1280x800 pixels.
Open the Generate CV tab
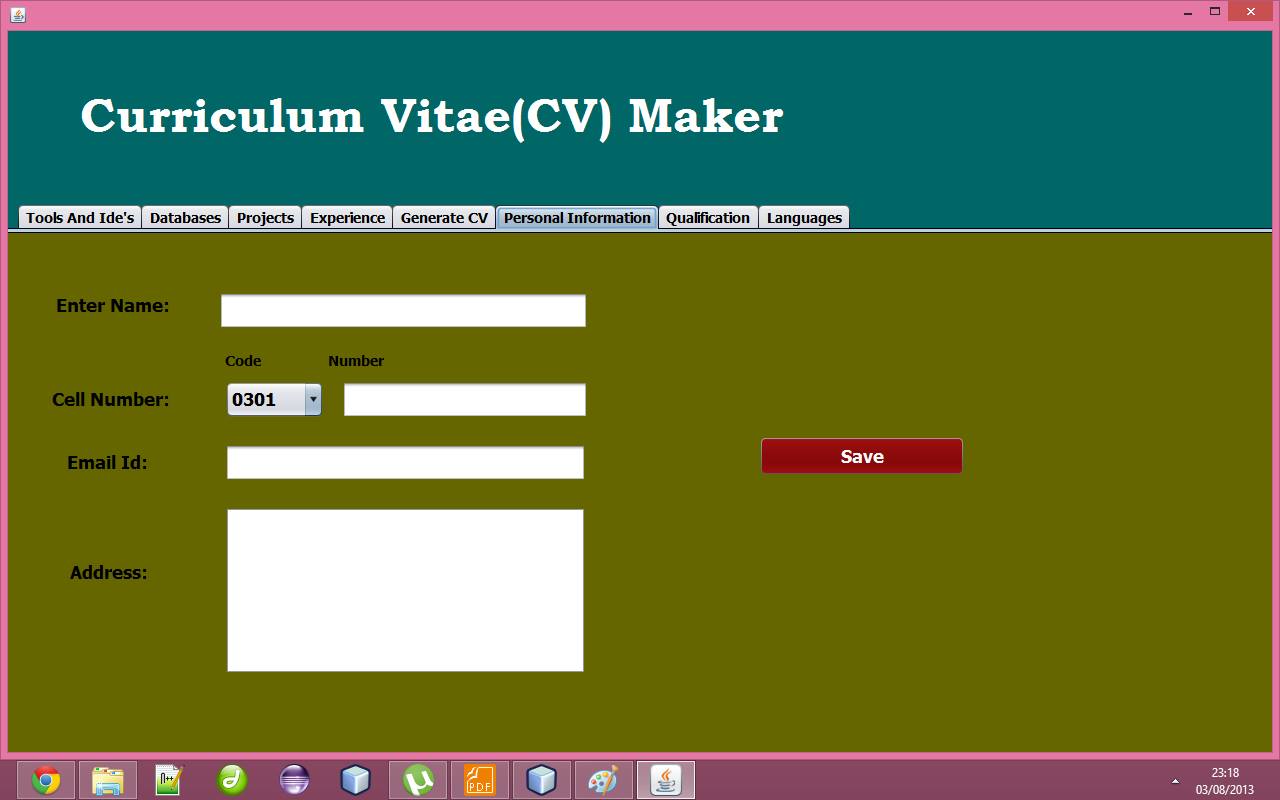tap(444, 217)
